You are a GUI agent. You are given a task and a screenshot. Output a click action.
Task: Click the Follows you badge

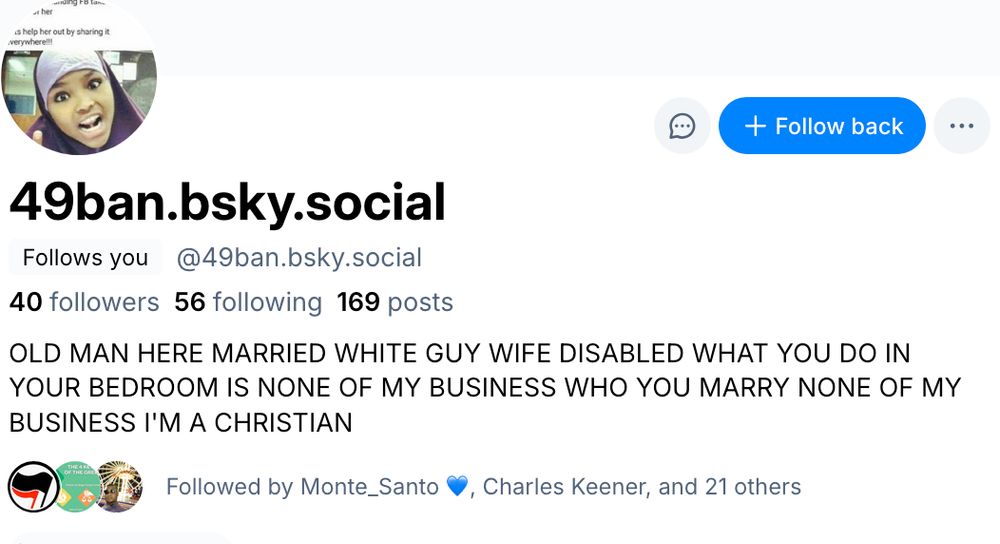coord(85,258)
